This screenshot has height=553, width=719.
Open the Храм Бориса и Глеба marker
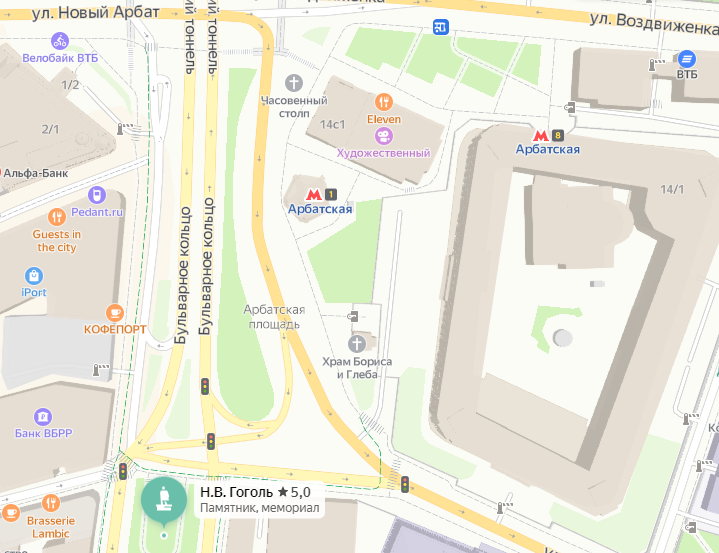coord(357,343)
